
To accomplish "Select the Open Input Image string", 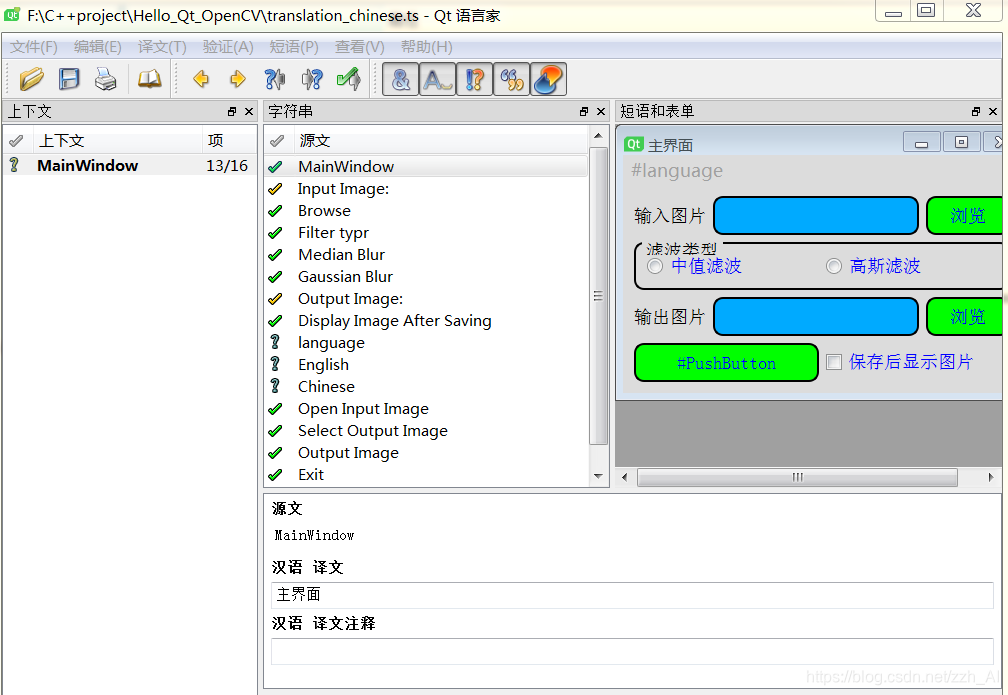I will (x=426, y=409).
